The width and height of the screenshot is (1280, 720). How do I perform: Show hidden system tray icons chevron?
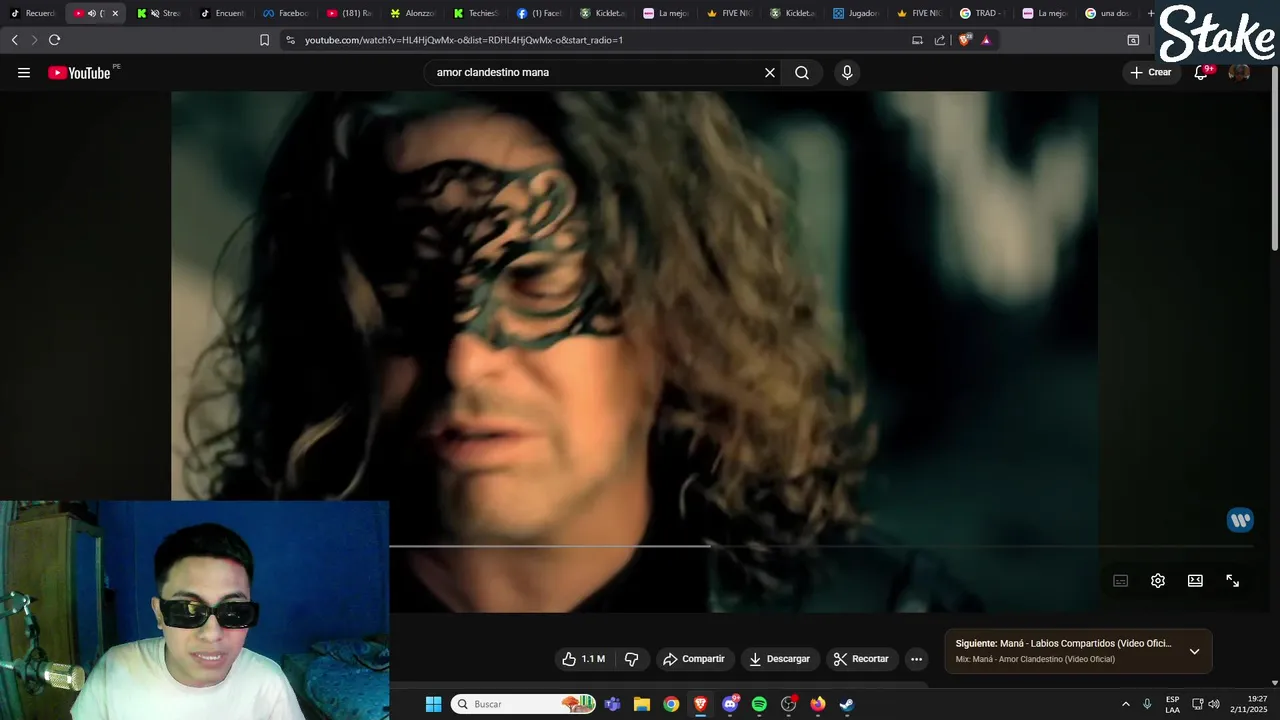click(1125, 704)
